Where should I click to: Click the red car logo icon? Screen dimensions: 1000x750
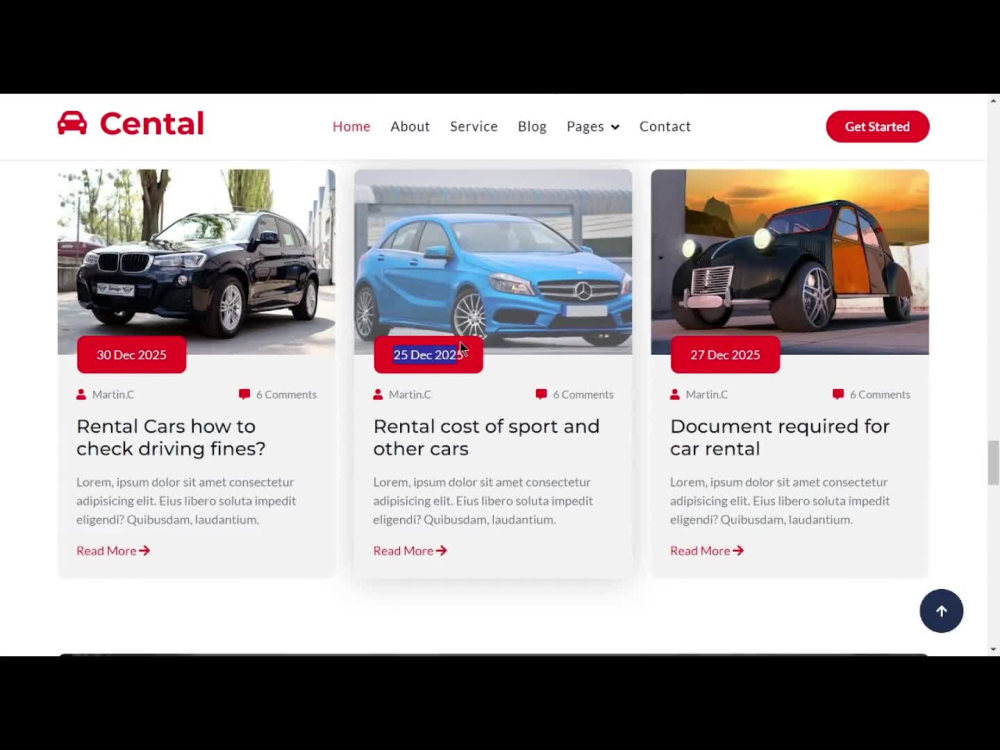point(72,123)
